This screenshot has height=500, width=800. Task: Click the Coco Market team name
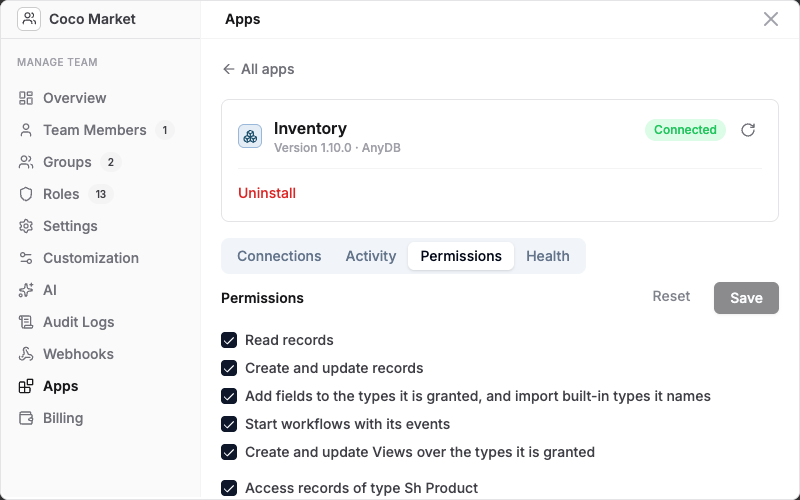click(92, 19)
